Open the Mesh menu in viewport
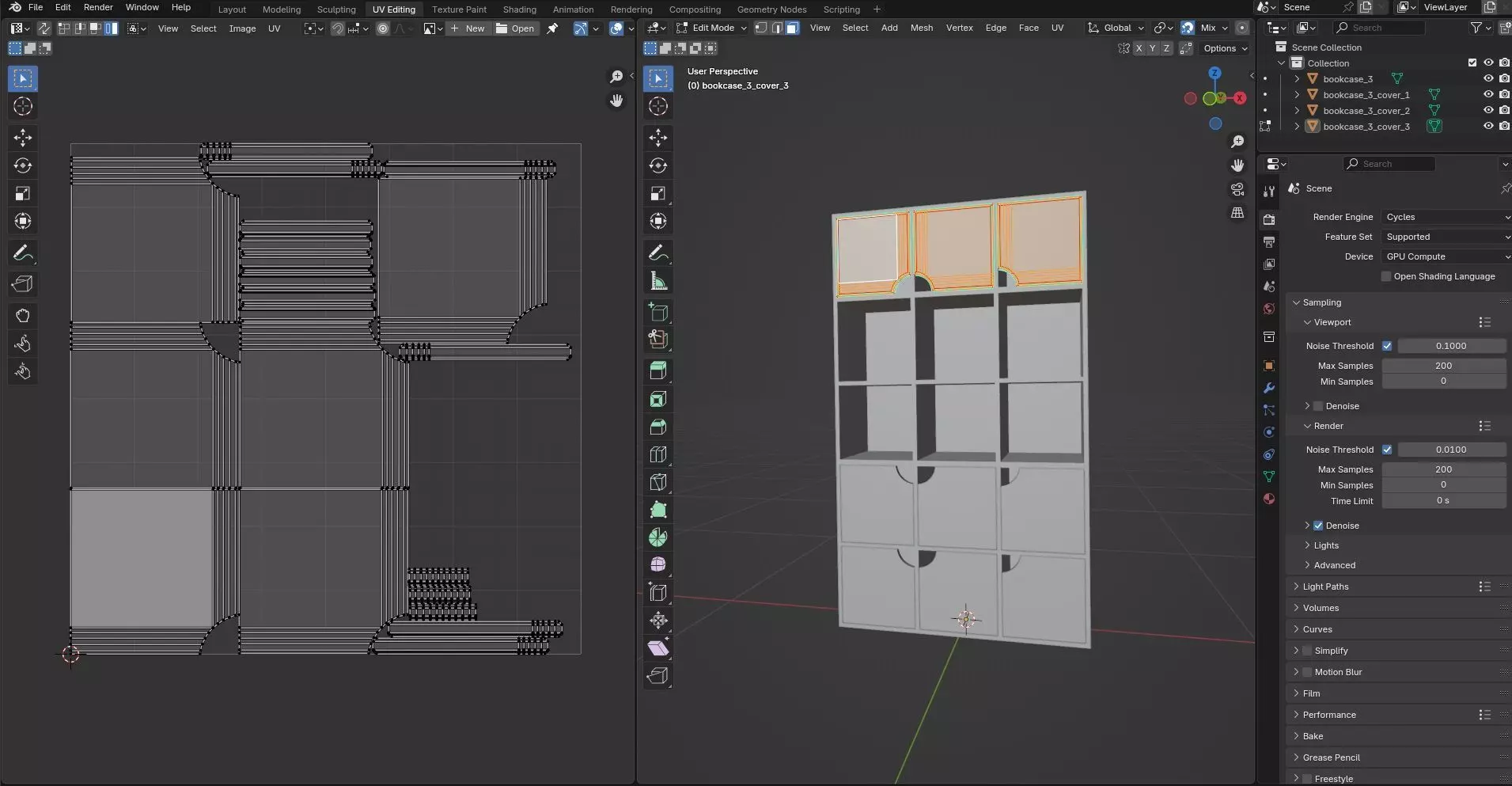The height and width of the screenshot is (786, 1512). [x=921, y=28]
